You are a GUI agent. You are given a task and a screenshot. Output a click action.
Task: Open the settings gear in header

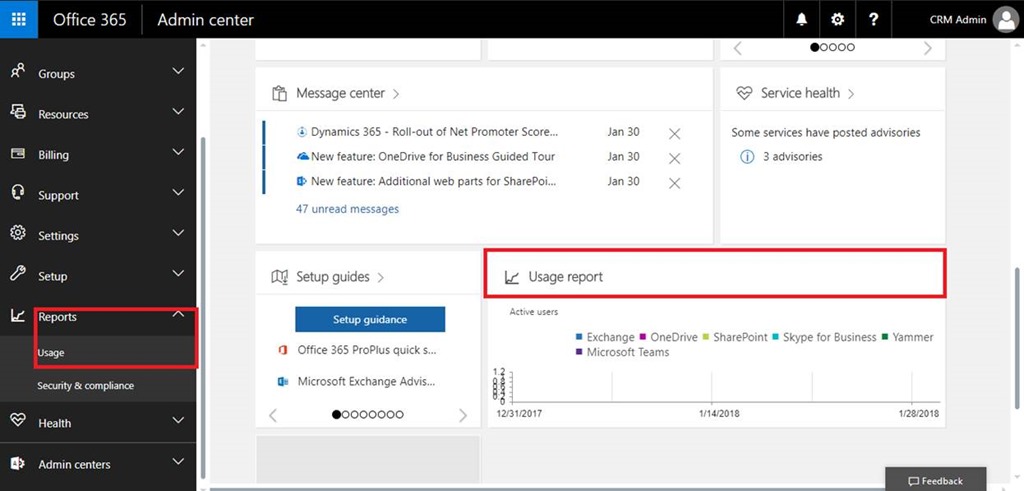[838, 20]
